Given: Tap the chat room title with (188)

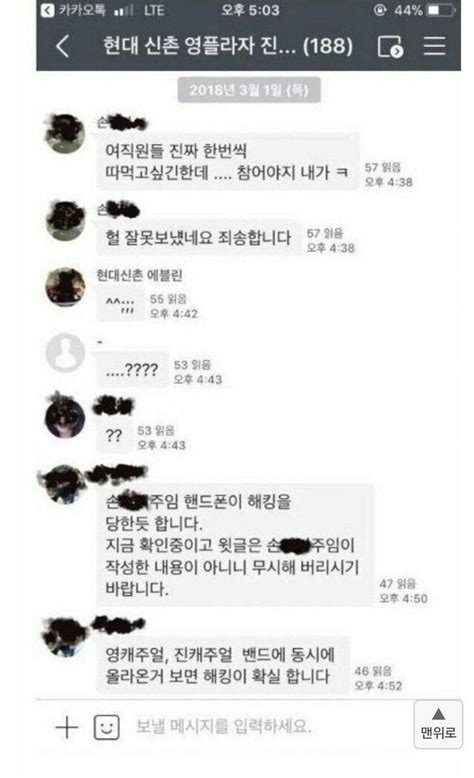Looking at the screenshot, I should tap(228, 46).
